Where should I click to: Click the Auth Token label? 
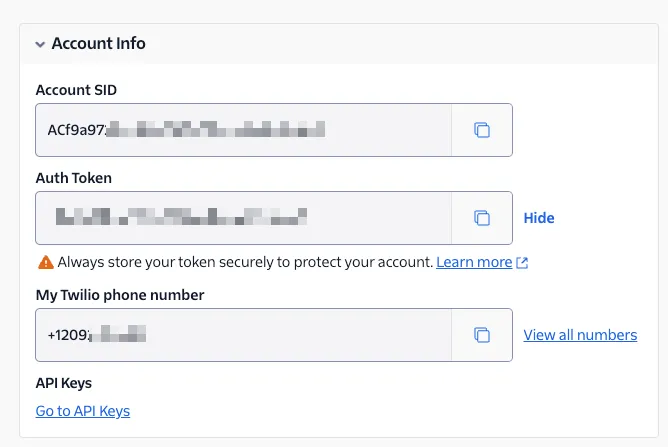[74, 178]
